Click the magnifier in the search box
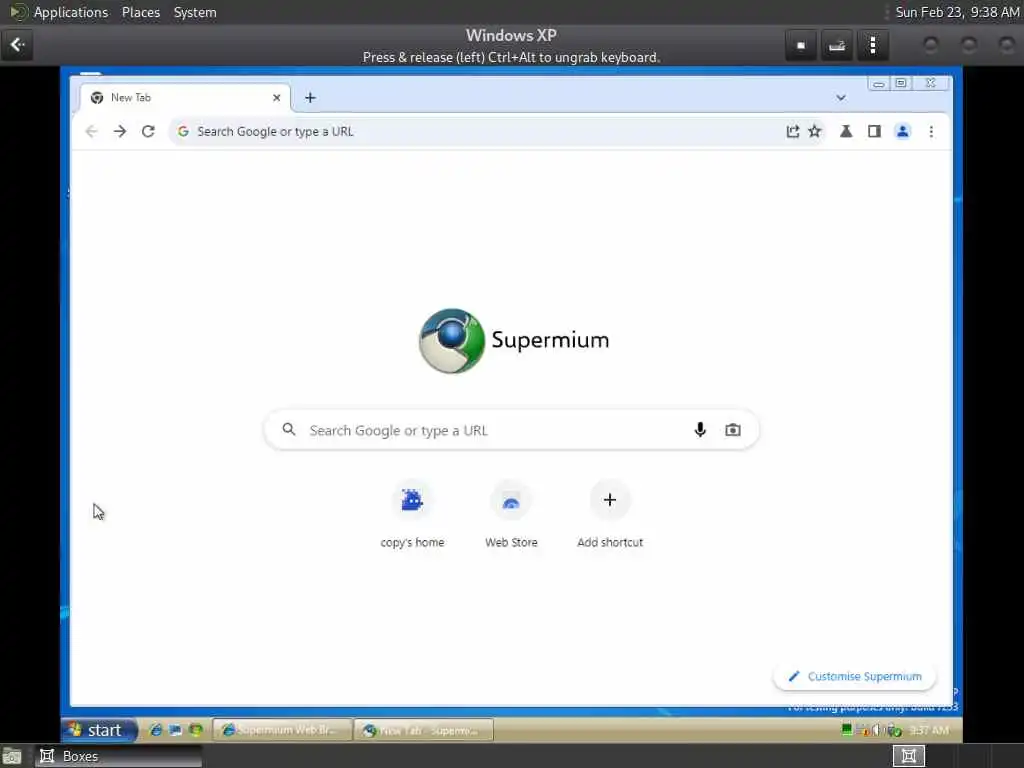1024x768 pixels. [289, 429]
